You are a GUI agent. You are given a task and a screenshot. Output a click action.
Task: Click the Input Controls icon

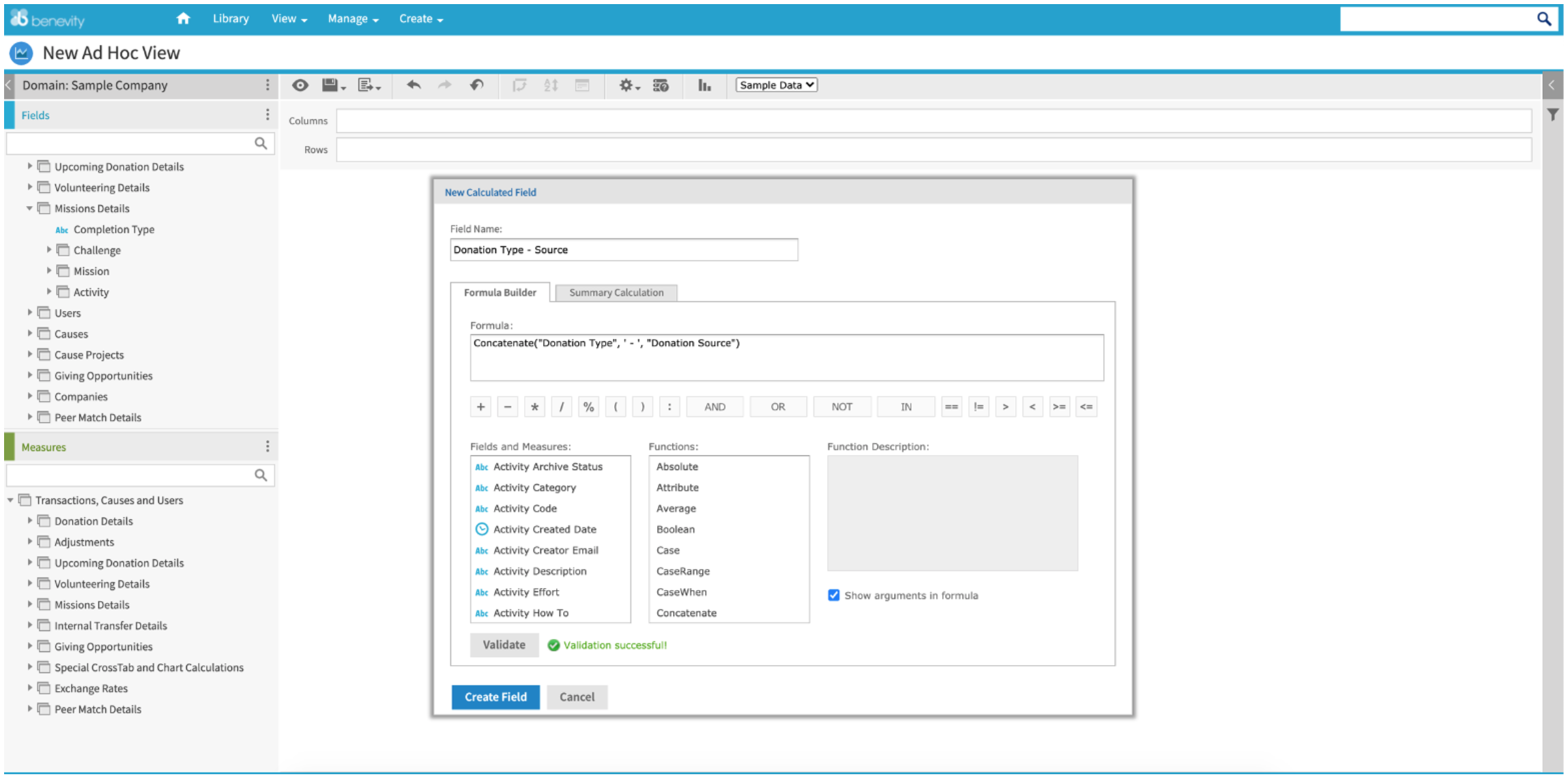[582, 85]
